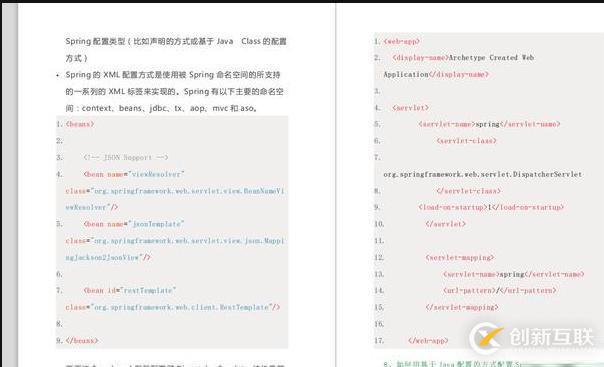The width and height of the screenshot is (604, 367).
Task: Click the opening <servlet-class> tag line
Action: point(466,141)
